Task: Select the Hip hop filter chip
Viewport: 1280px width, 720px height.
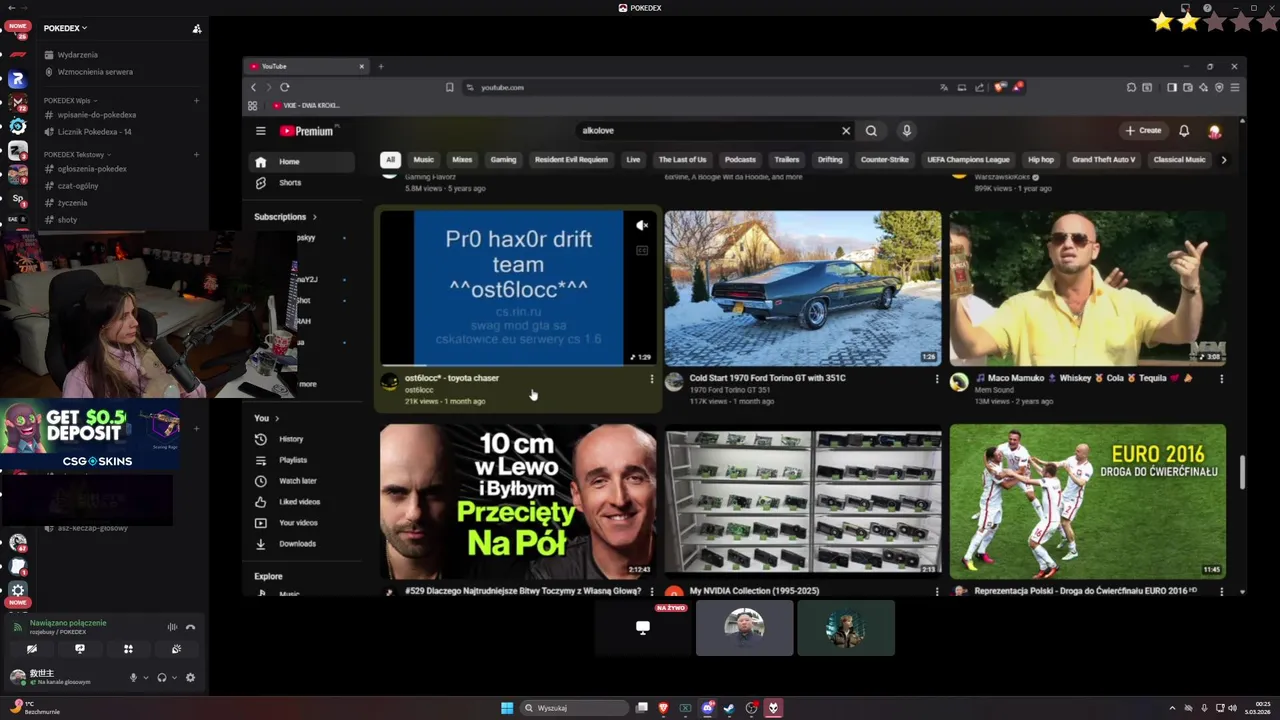Action: [x=1041, y=160]
